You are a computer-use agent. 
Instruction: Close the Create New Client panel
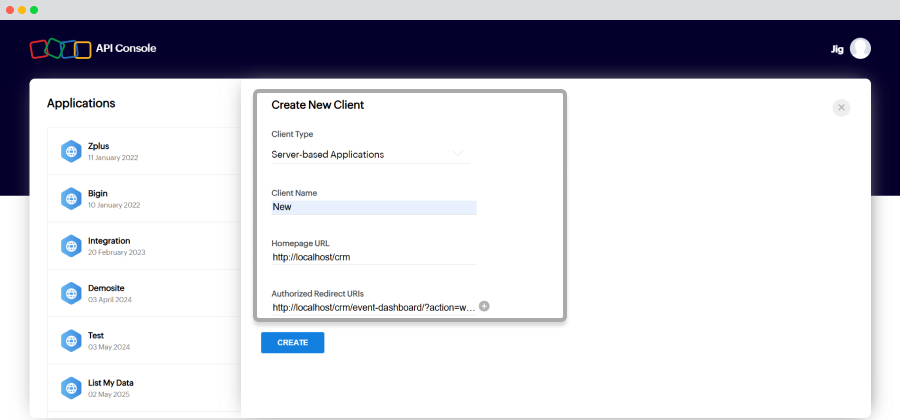[x=841, y=107]
